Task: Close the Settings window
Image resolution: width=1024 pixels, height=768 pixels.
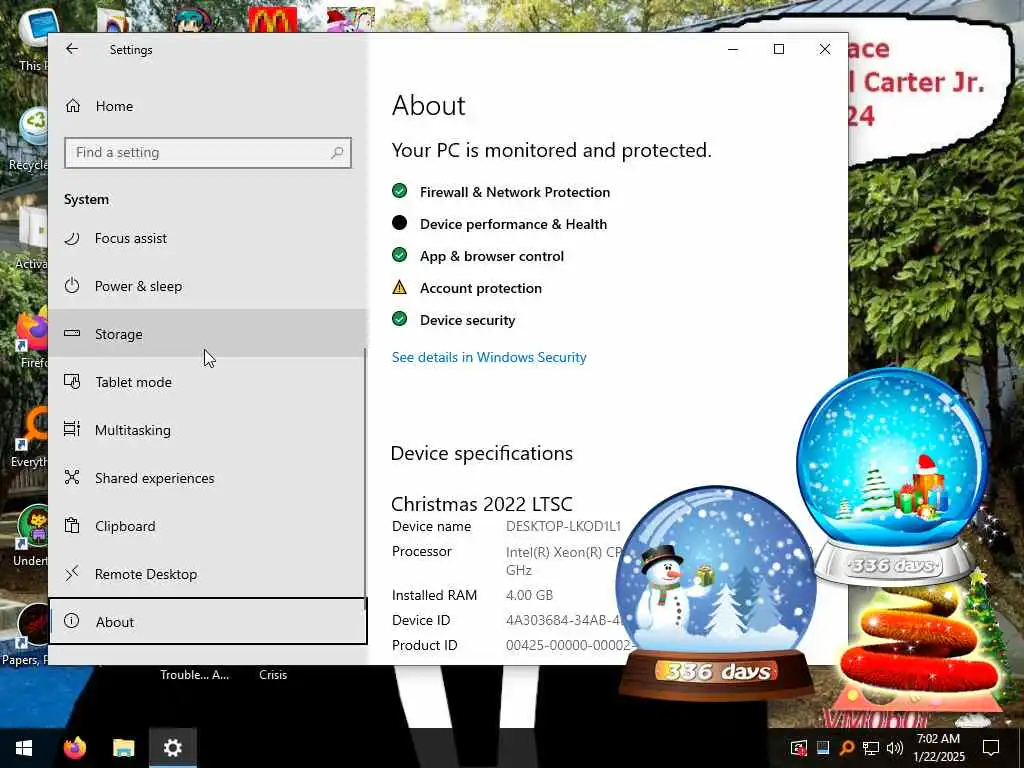Action: point(825,49)
